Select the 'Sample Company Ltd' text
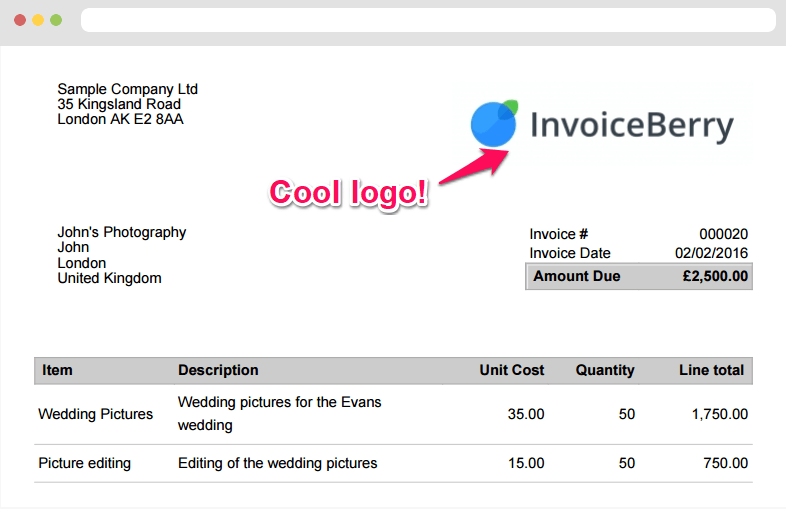This screenshot has width=786, height=509. point(127,89)
